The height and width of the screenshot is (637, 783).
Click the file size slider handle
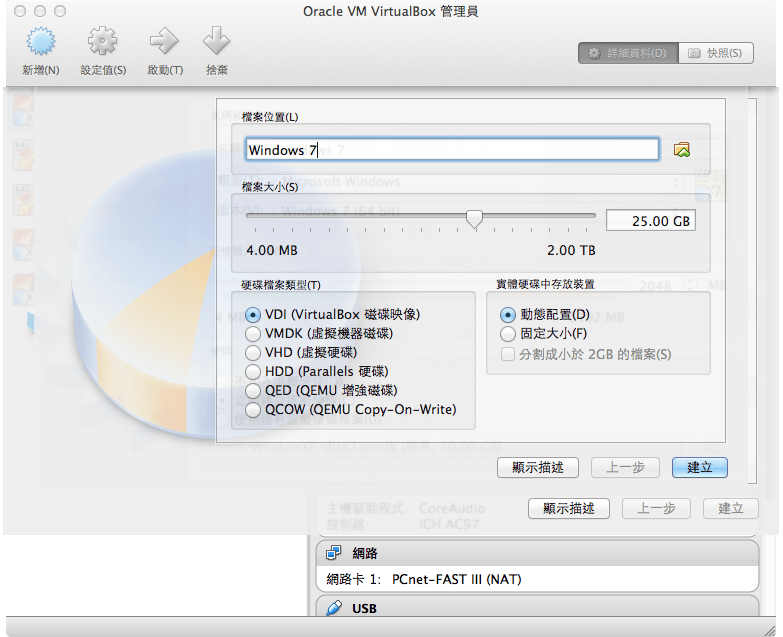(x=474, y=218)
